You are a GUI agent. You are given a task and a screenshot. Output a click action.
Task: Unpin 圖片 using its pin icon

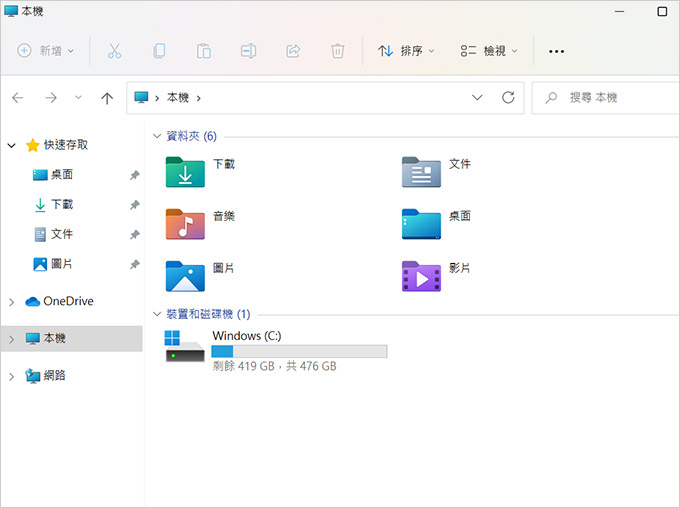point(134,264)
